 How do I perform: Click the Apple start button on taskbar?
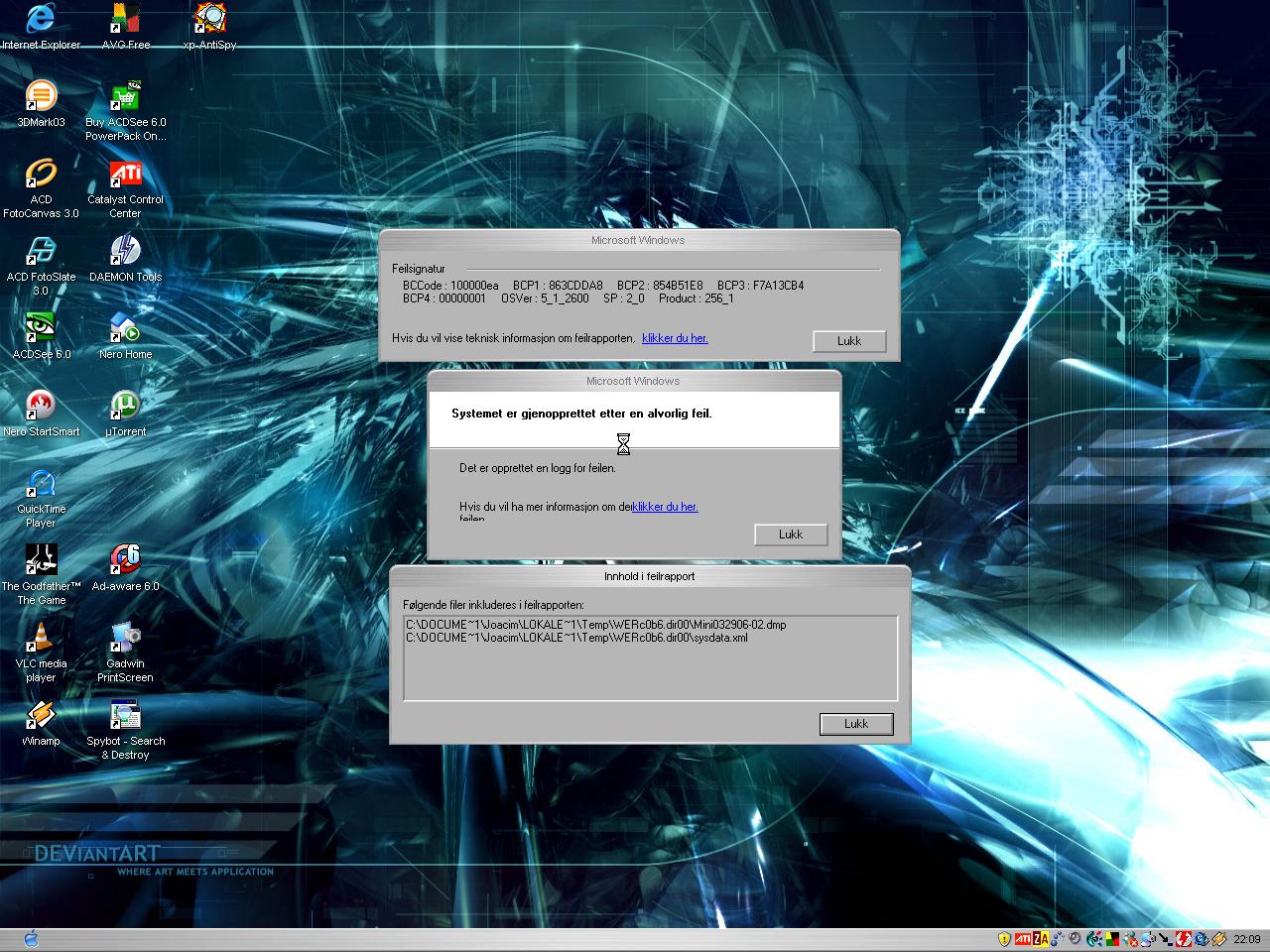[x=30, y=938]
